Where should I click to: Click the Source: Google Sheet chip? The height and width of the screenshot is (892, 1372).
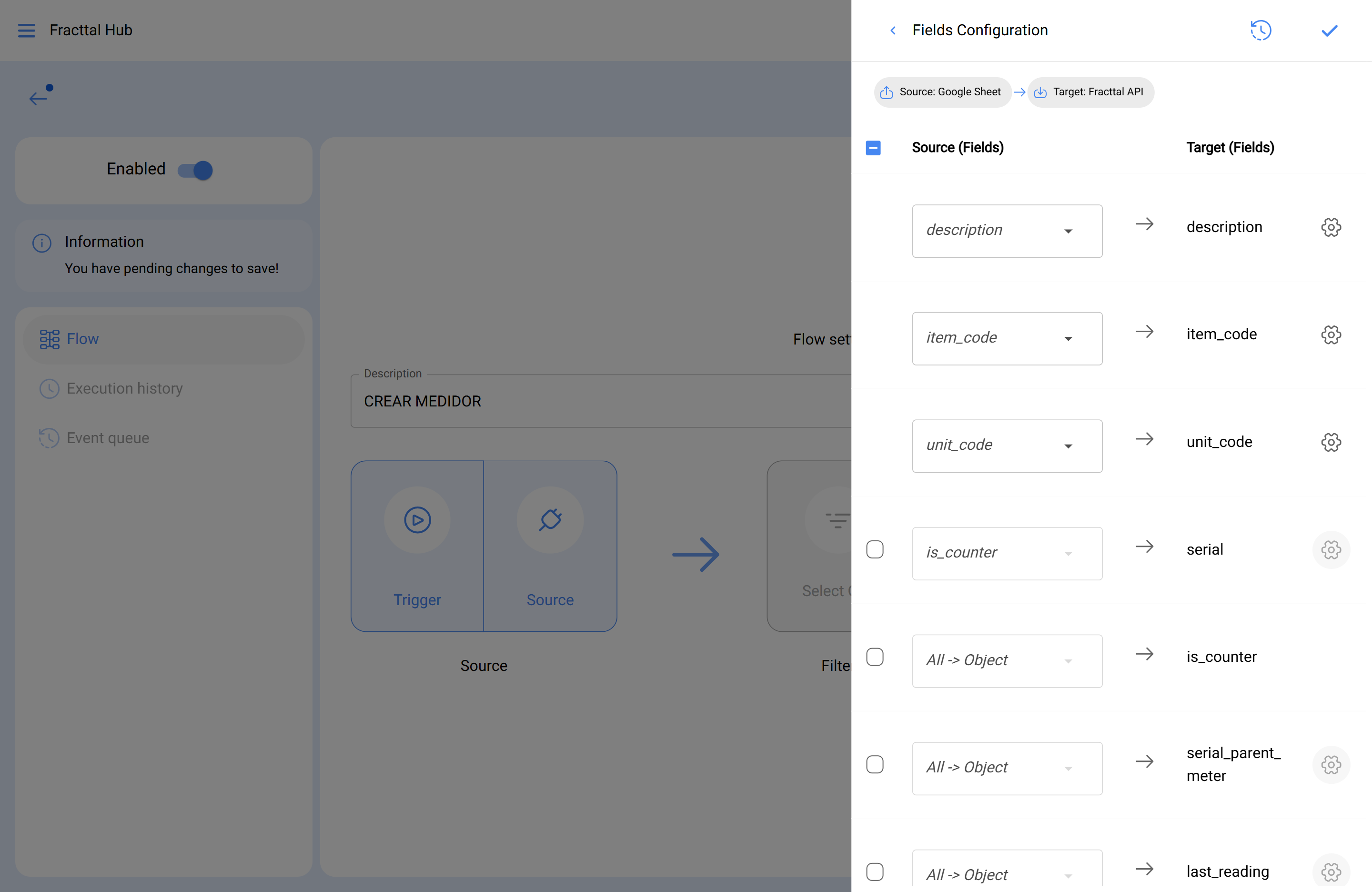(942, 92)
